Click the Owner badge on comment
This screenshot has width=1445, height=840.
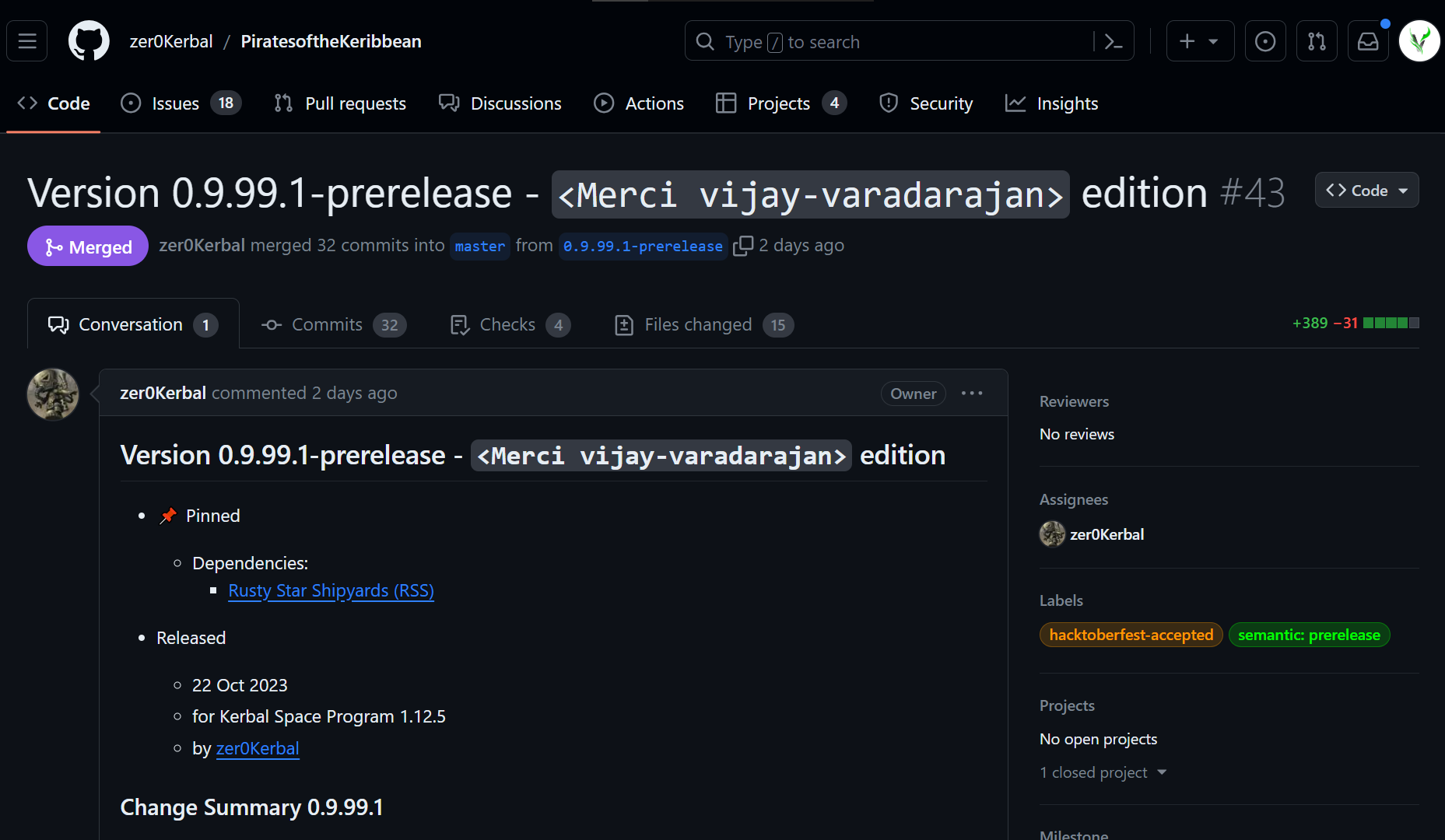(914, 394)
